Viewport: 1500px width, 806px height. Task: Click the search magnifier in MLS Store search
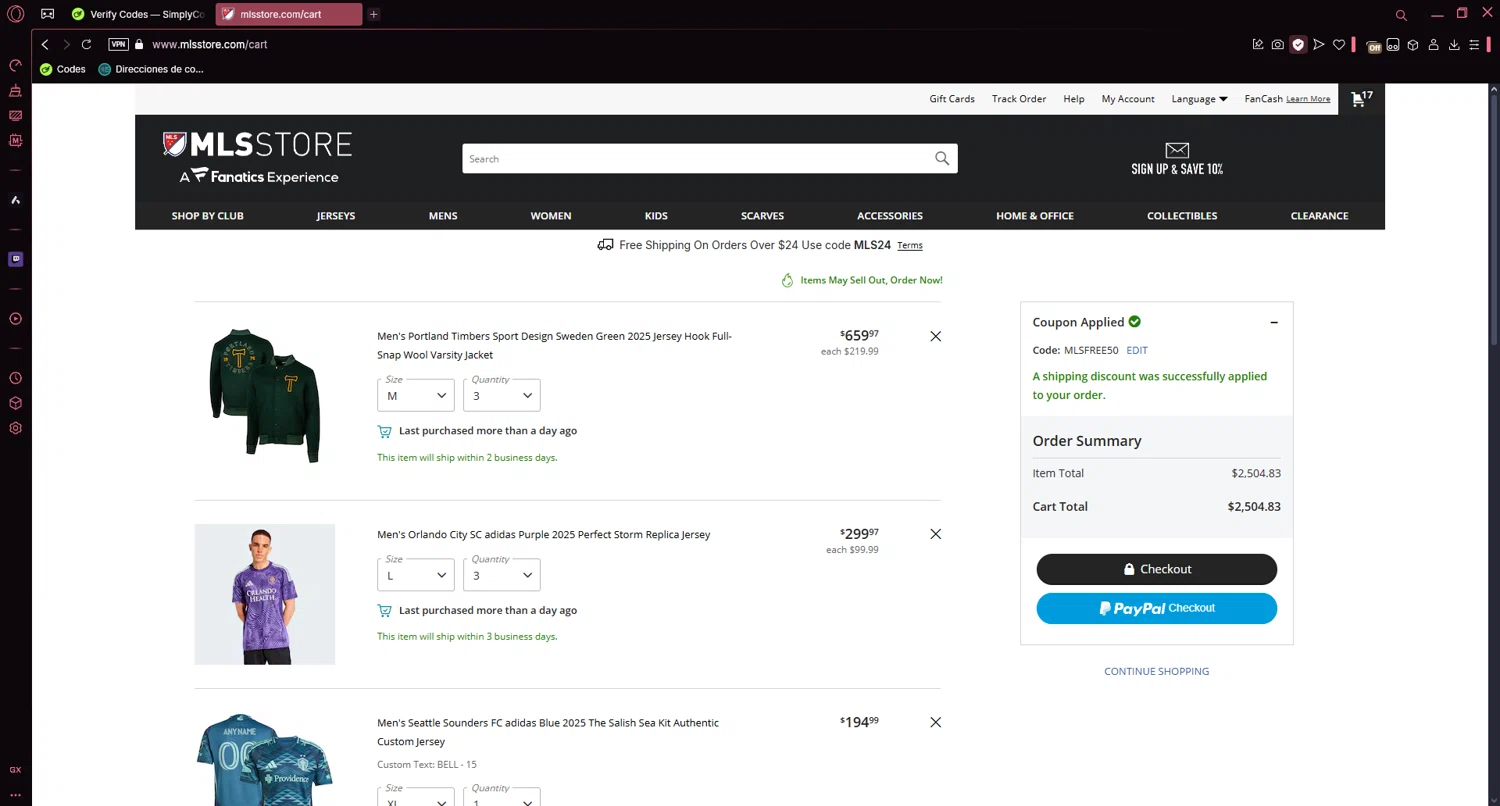[x=942, y=158]
